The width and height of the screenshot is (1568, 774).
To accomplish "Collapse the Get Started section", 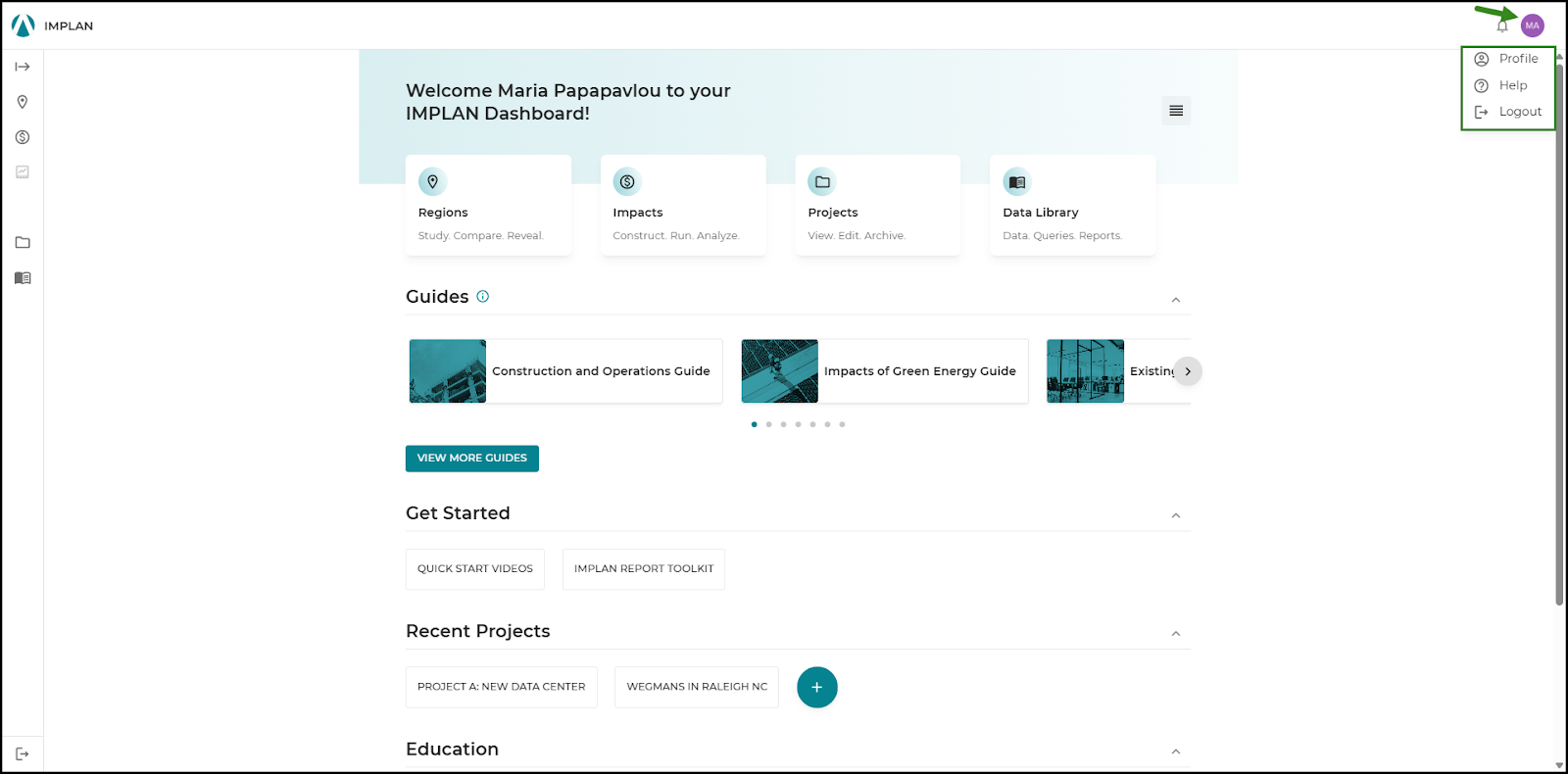I will (x=1176, y=515).
